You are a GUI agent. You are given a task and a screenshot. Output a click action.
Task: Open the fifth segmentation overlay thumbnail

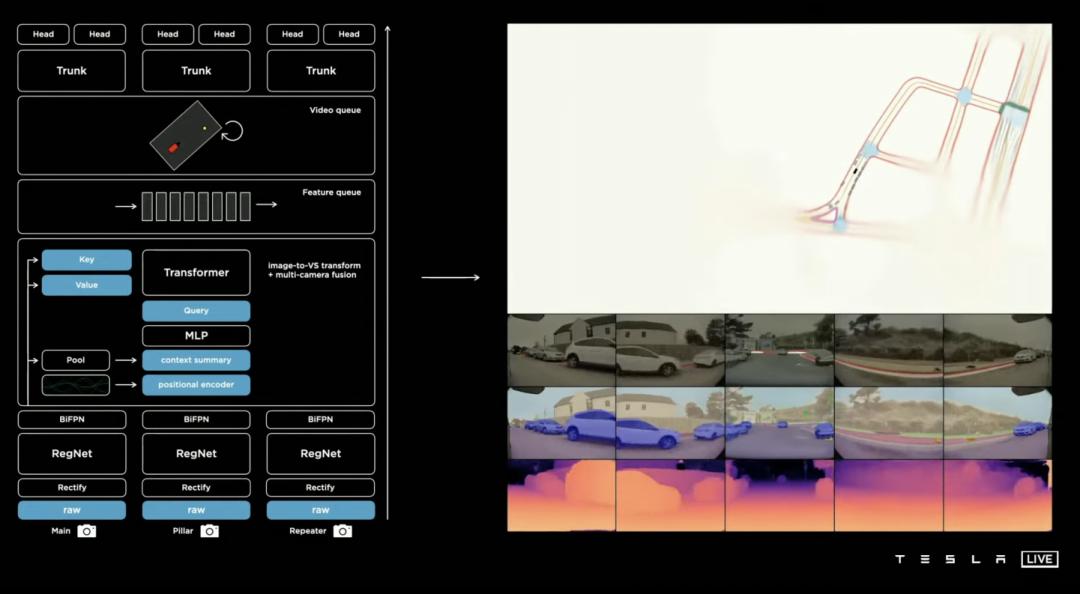(x=998, y=423)
